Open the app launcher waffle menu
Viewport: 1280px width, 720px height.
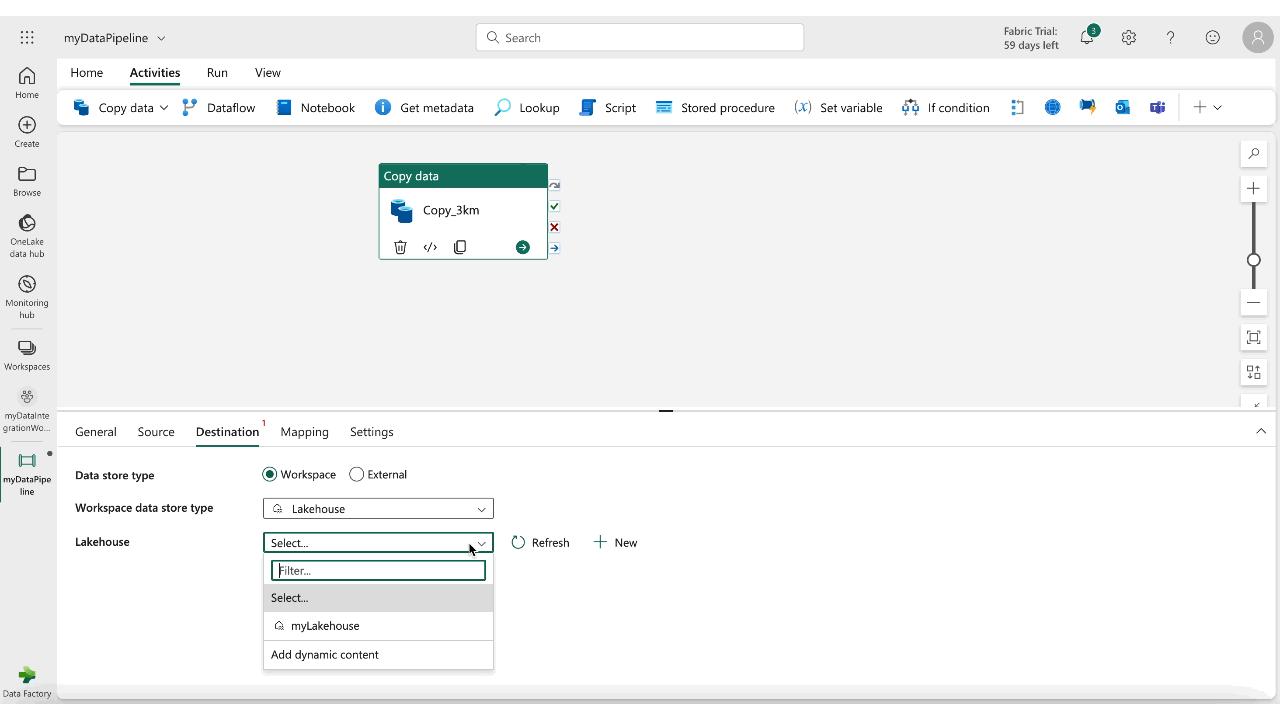point(27,38)
